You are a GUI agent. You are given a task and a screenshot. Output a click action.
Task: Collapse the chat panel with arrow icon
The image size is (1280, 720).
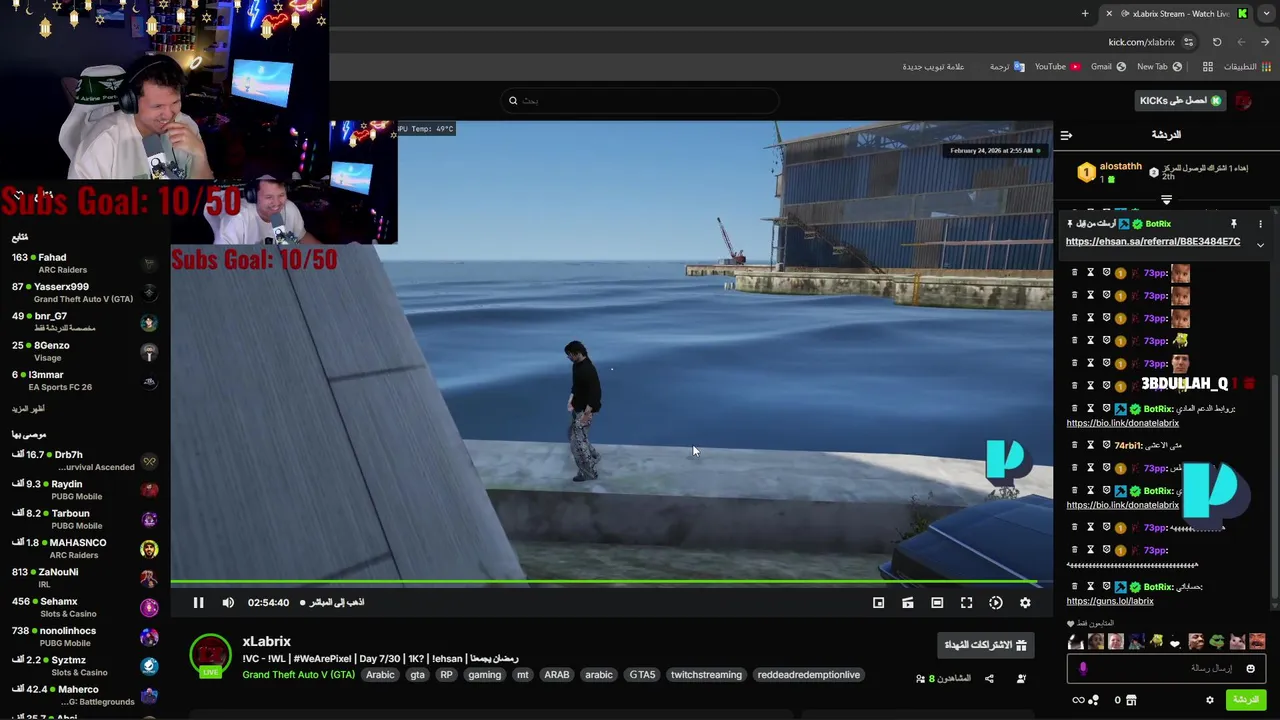tap(1066, 135)
